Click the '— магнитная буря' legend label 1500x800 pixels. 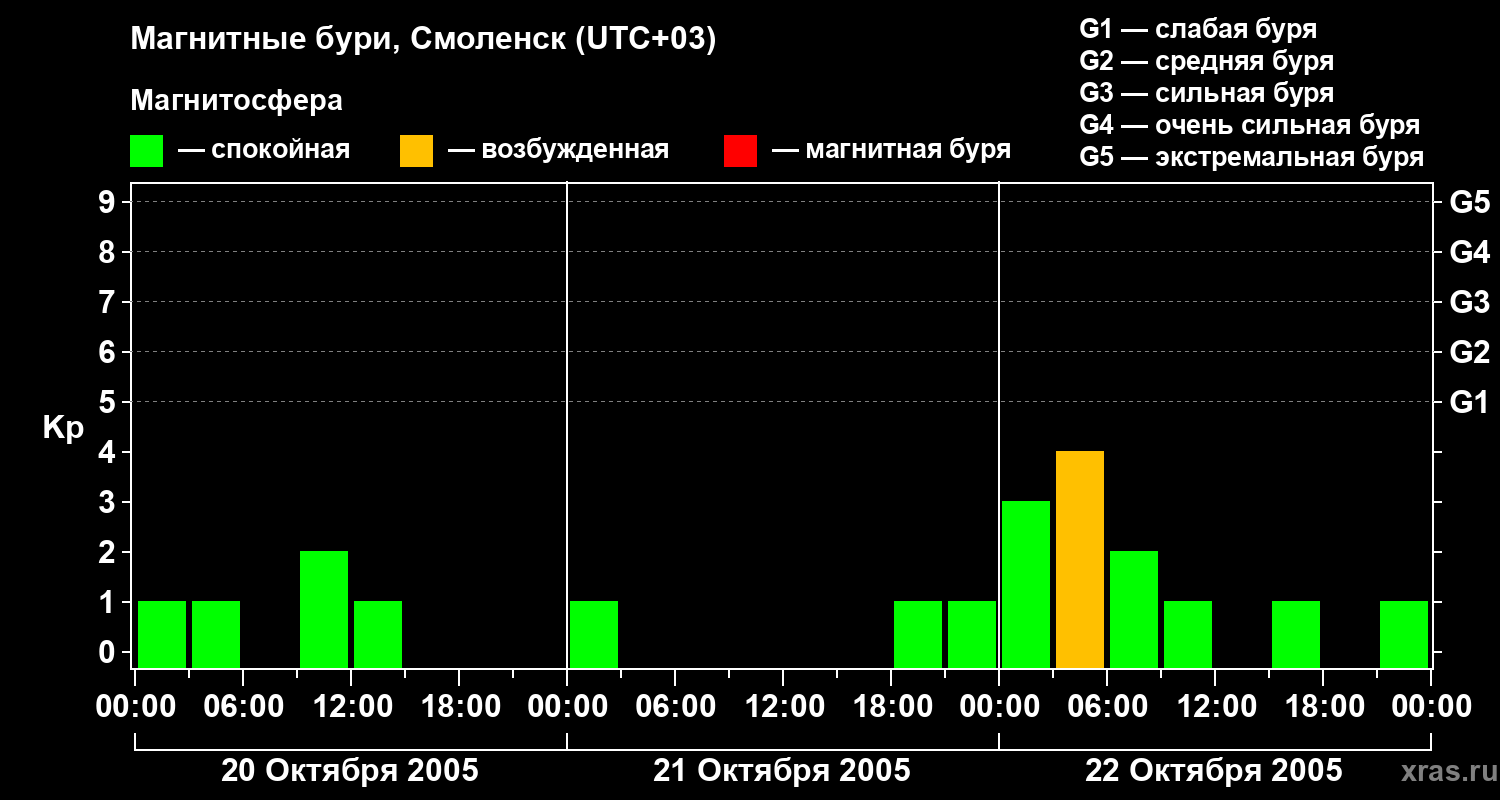(x=891, y=151)
